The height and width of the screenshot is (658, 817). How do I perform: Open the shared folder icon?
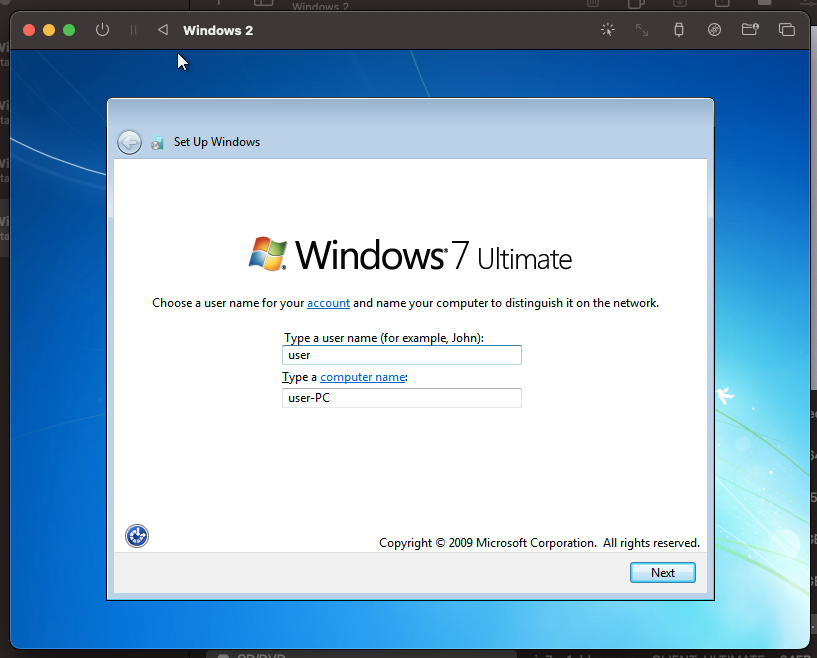(x=750, y=30)
